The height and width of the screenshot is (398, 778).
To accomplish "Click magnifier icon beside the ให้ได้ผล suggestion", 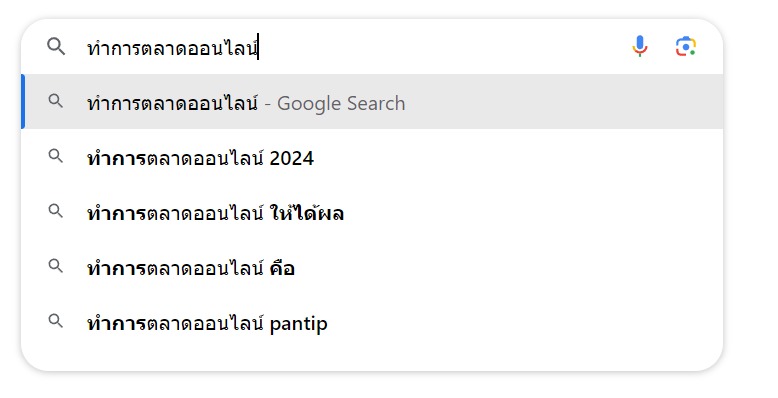I will tap(56, 211).
